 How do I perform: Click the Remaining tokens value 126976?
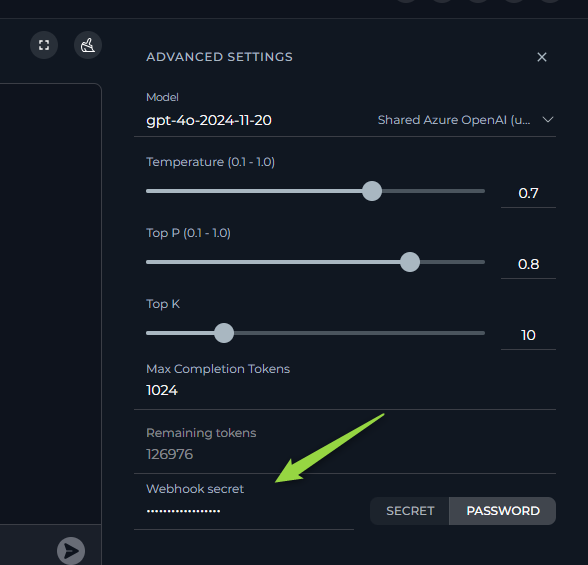[170, 454]
